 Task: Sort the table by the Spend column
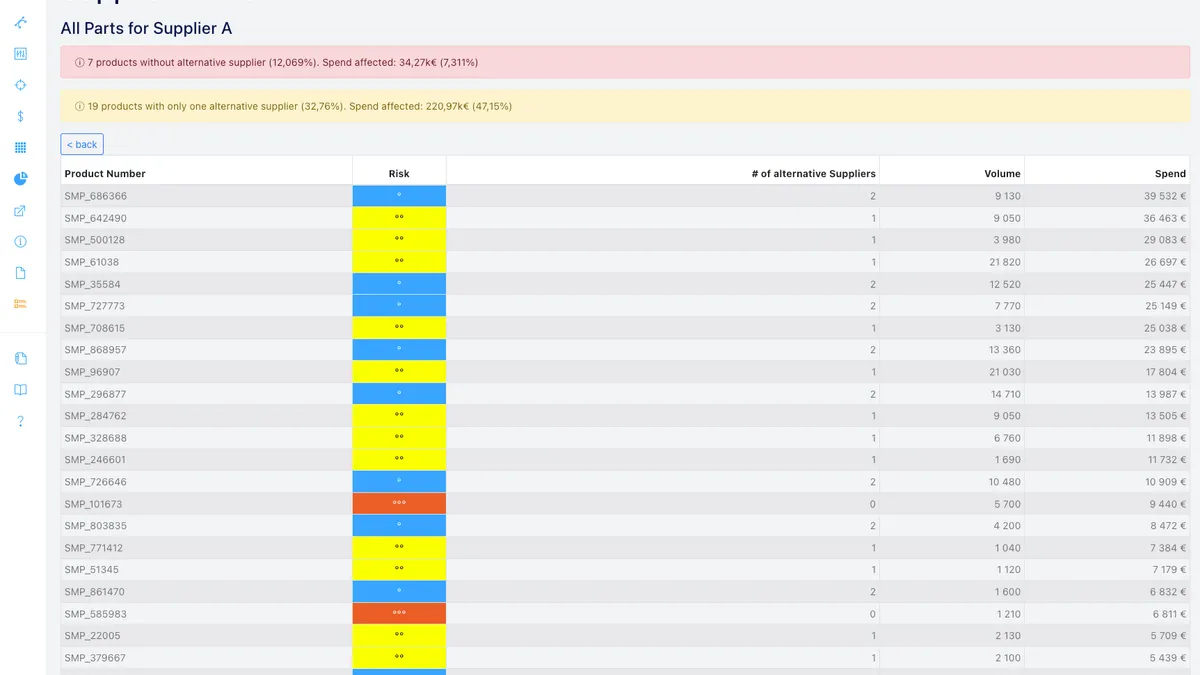(1170, 173)
